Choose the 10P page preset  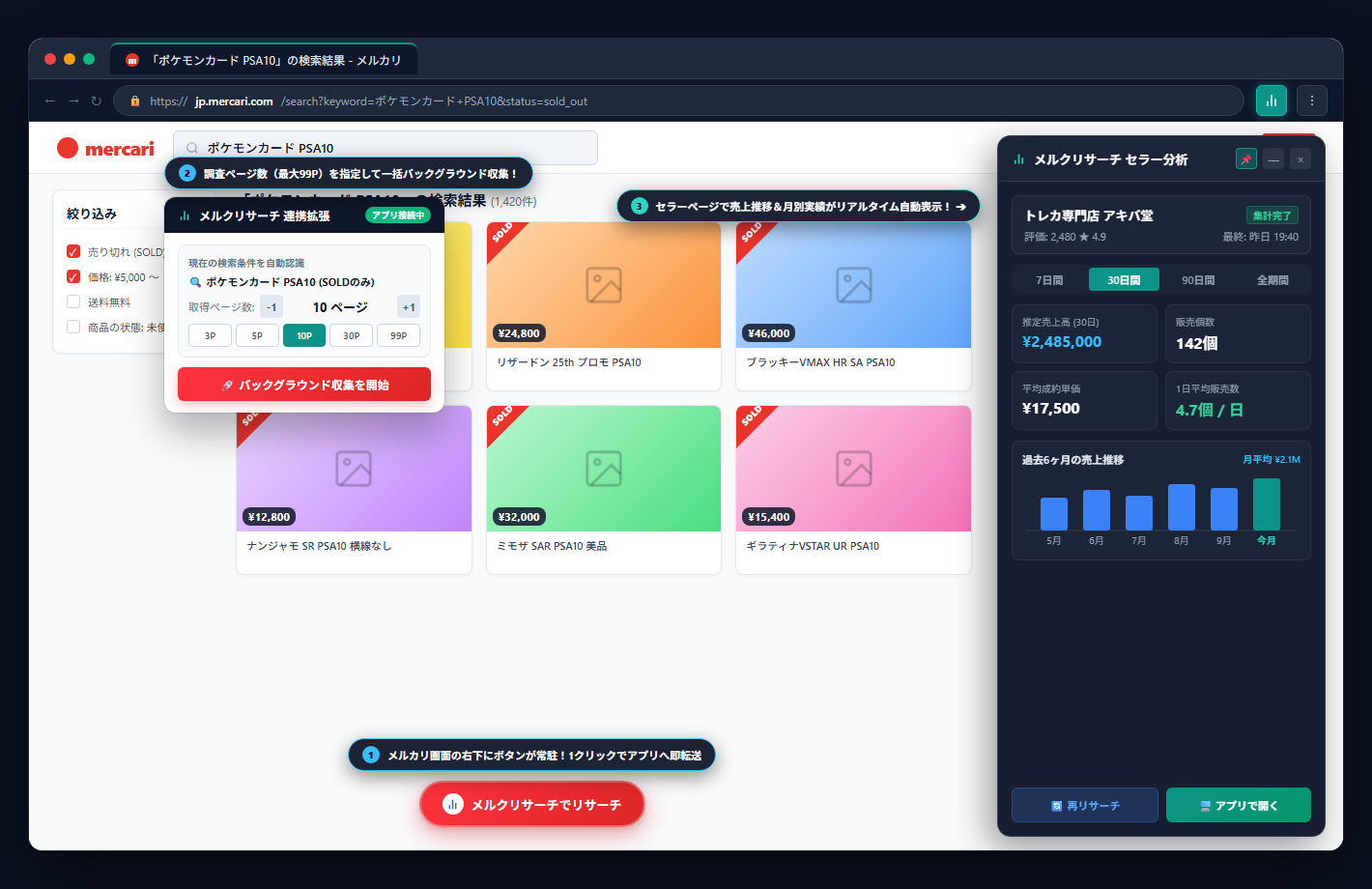click(304, 335)
